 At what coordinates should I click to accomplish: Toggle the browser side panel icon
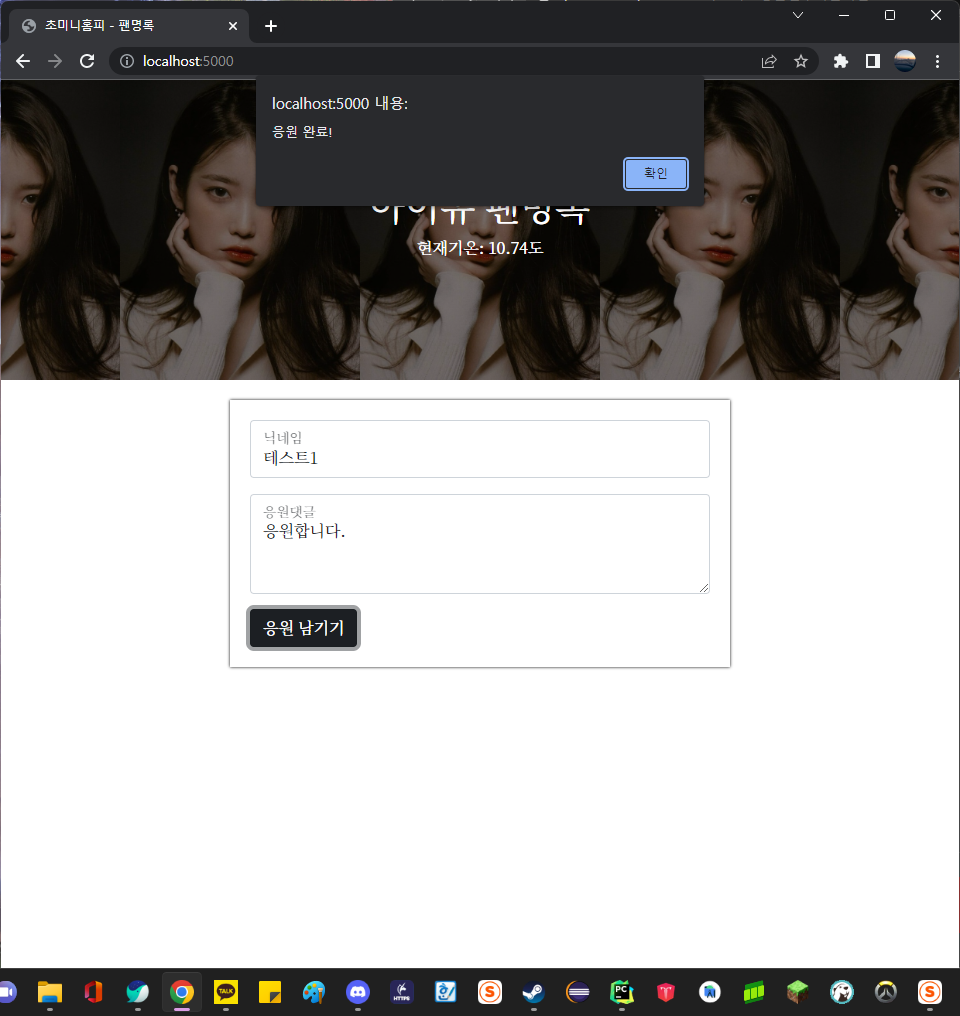[x=873, y=61]
